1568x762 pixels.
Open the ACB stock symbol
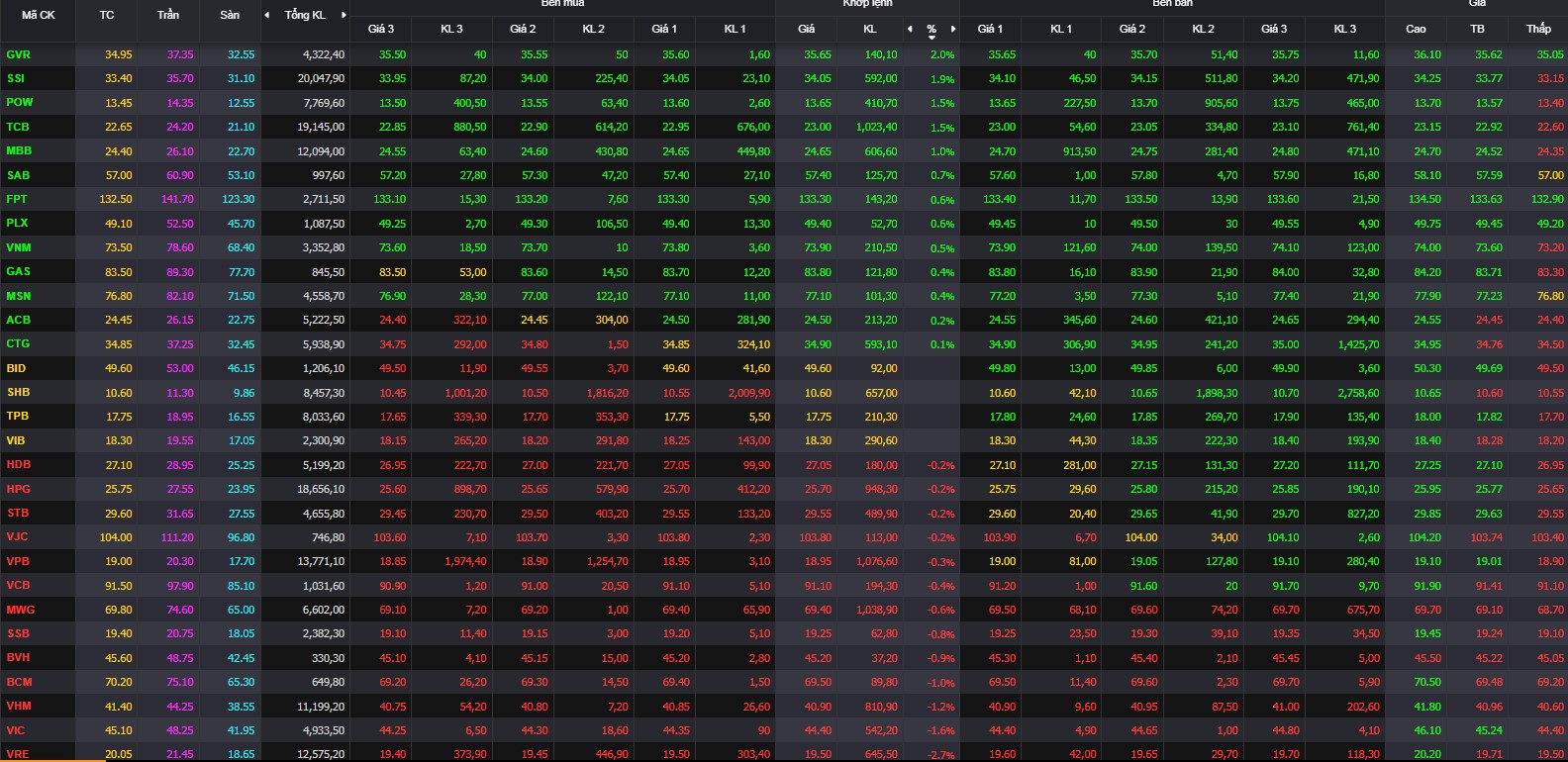18,320
